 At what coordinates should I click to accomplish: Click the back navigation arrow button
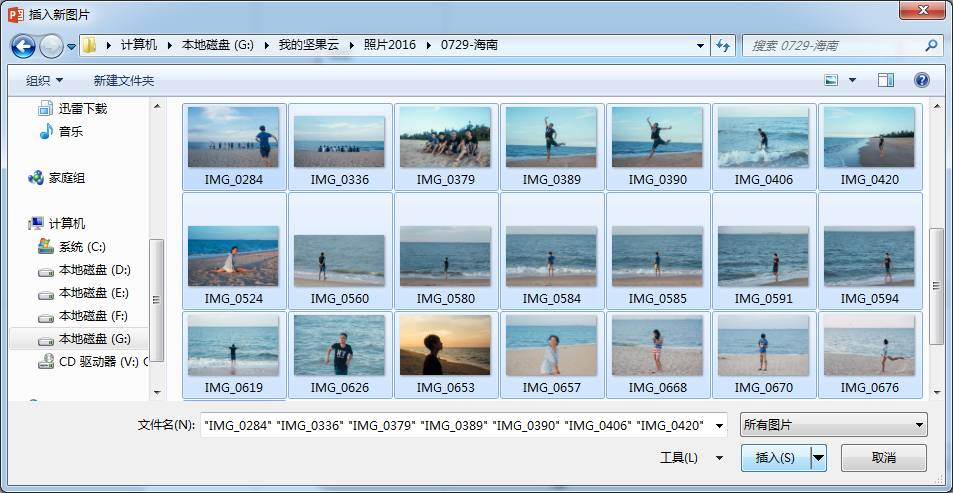pos(24,46)
